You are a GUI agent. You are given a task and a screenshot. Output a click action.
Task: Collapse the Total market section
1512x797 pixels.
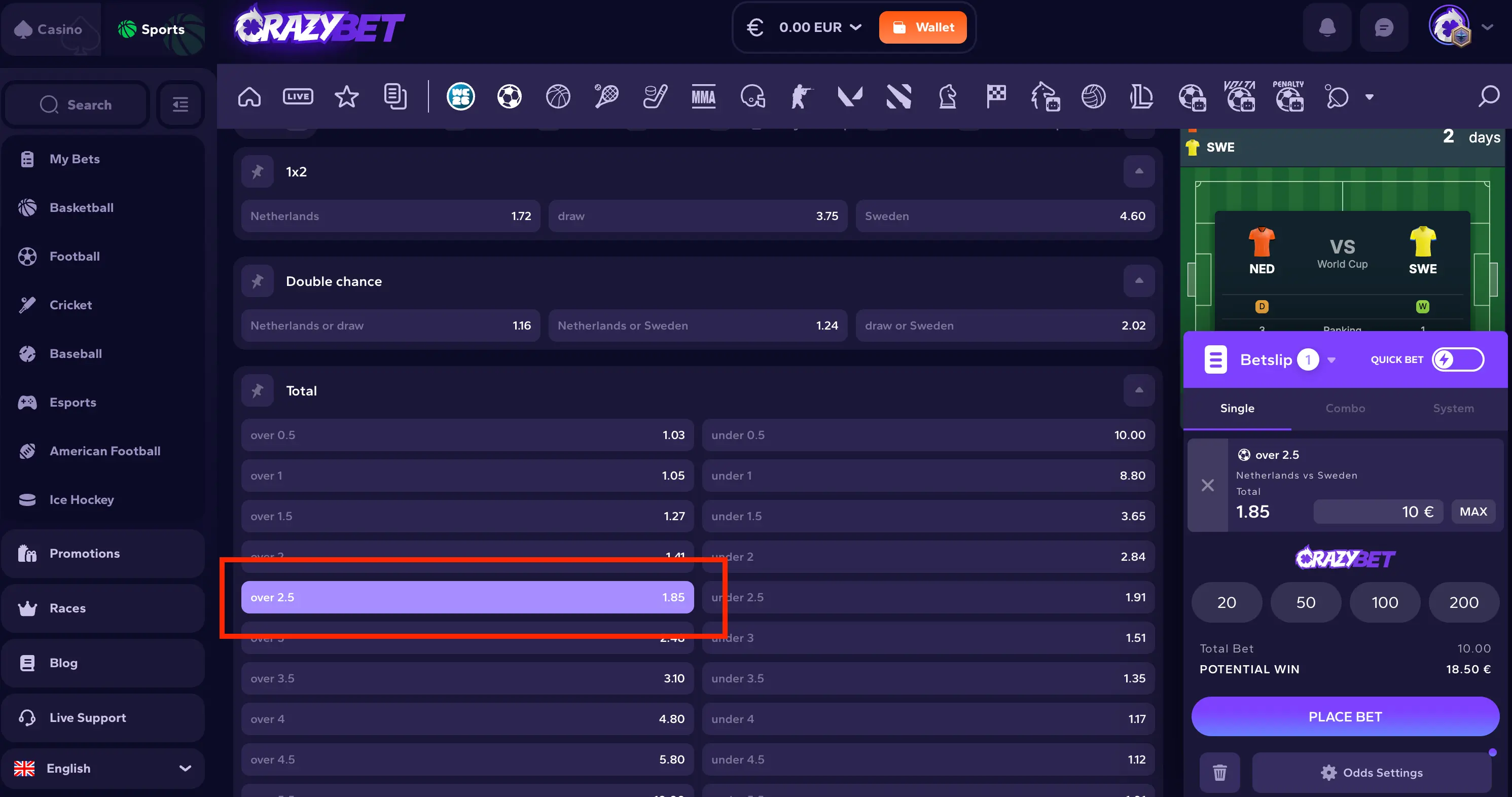pos(1139,390)
